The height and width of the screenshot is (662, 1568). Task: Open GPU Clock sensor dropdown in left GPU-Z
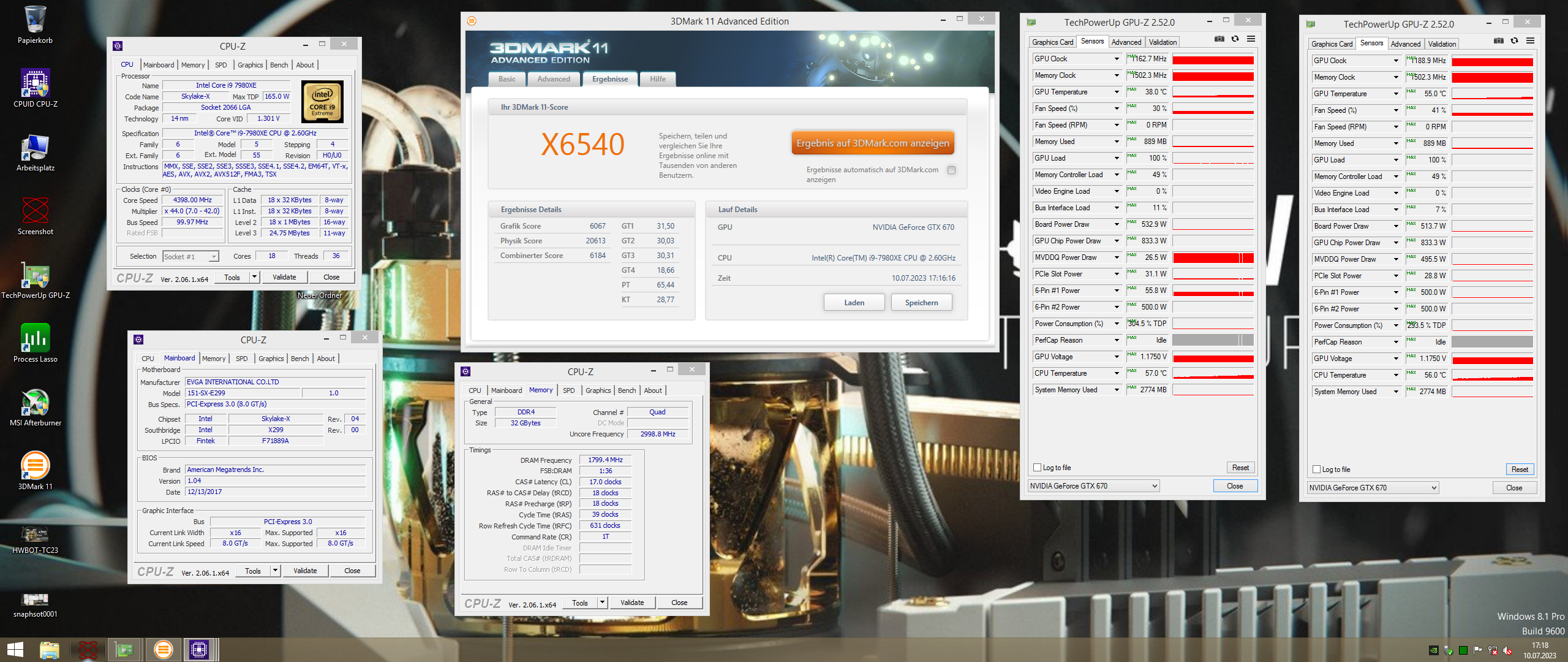coord(1117,59)
